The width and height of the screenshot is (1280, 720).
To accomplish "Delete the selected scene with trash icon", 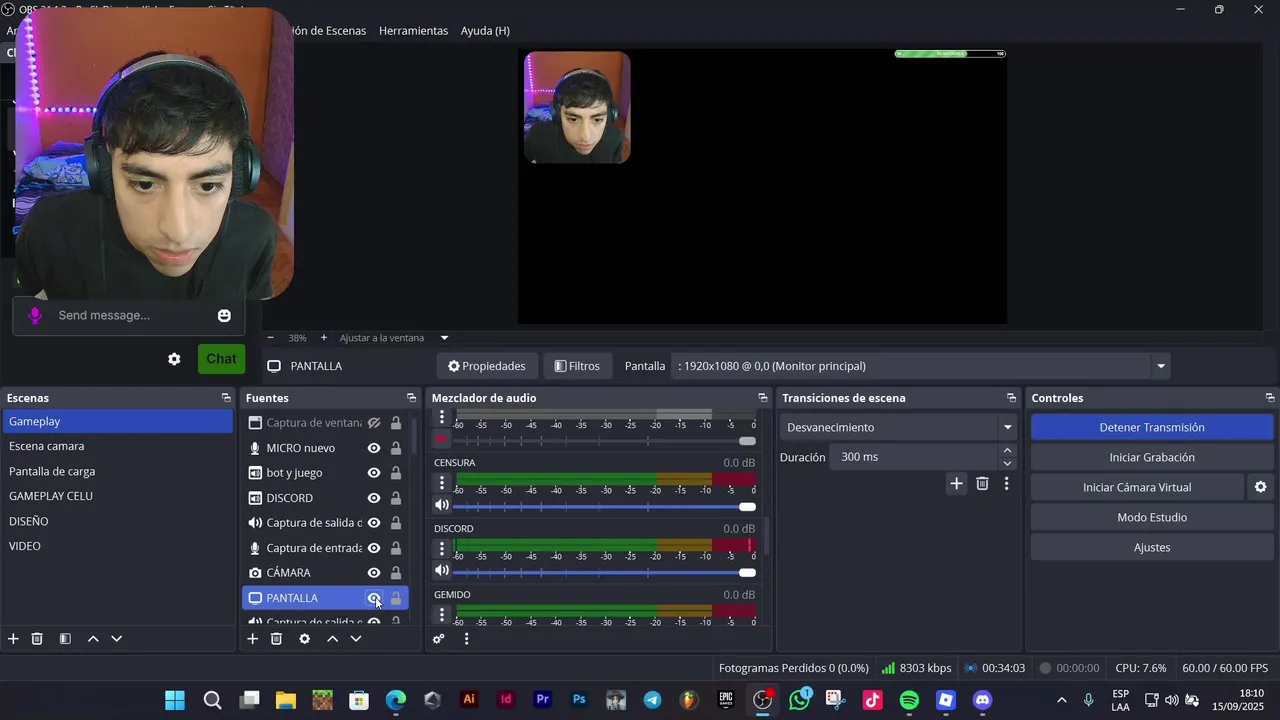I will point(37,639).
